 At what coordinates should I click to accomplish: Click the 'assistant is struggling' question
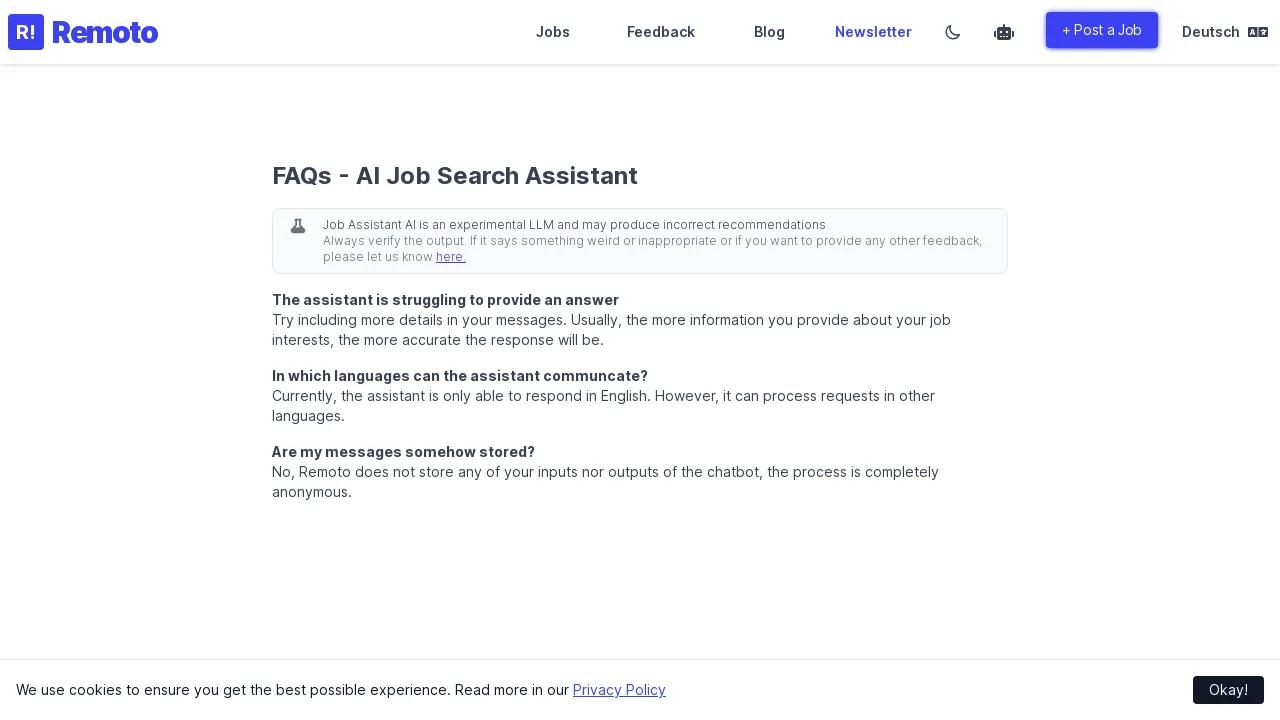tap(445, 300)
